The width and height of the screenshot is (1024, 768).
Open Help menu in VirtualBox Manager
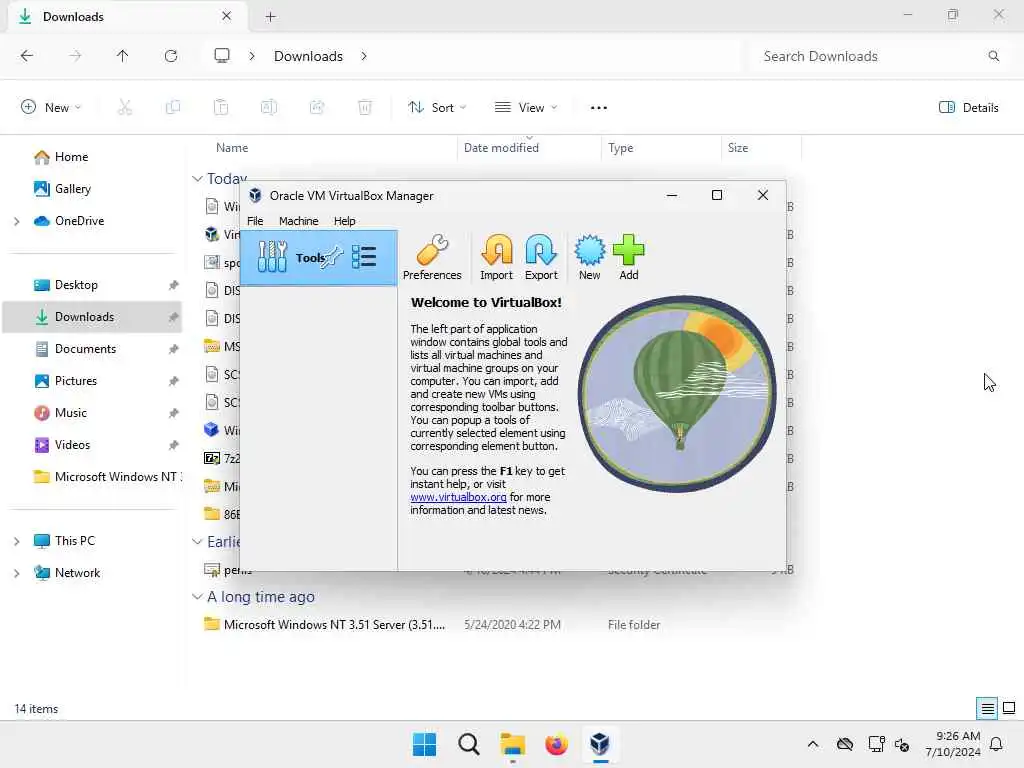click(344, 221)
